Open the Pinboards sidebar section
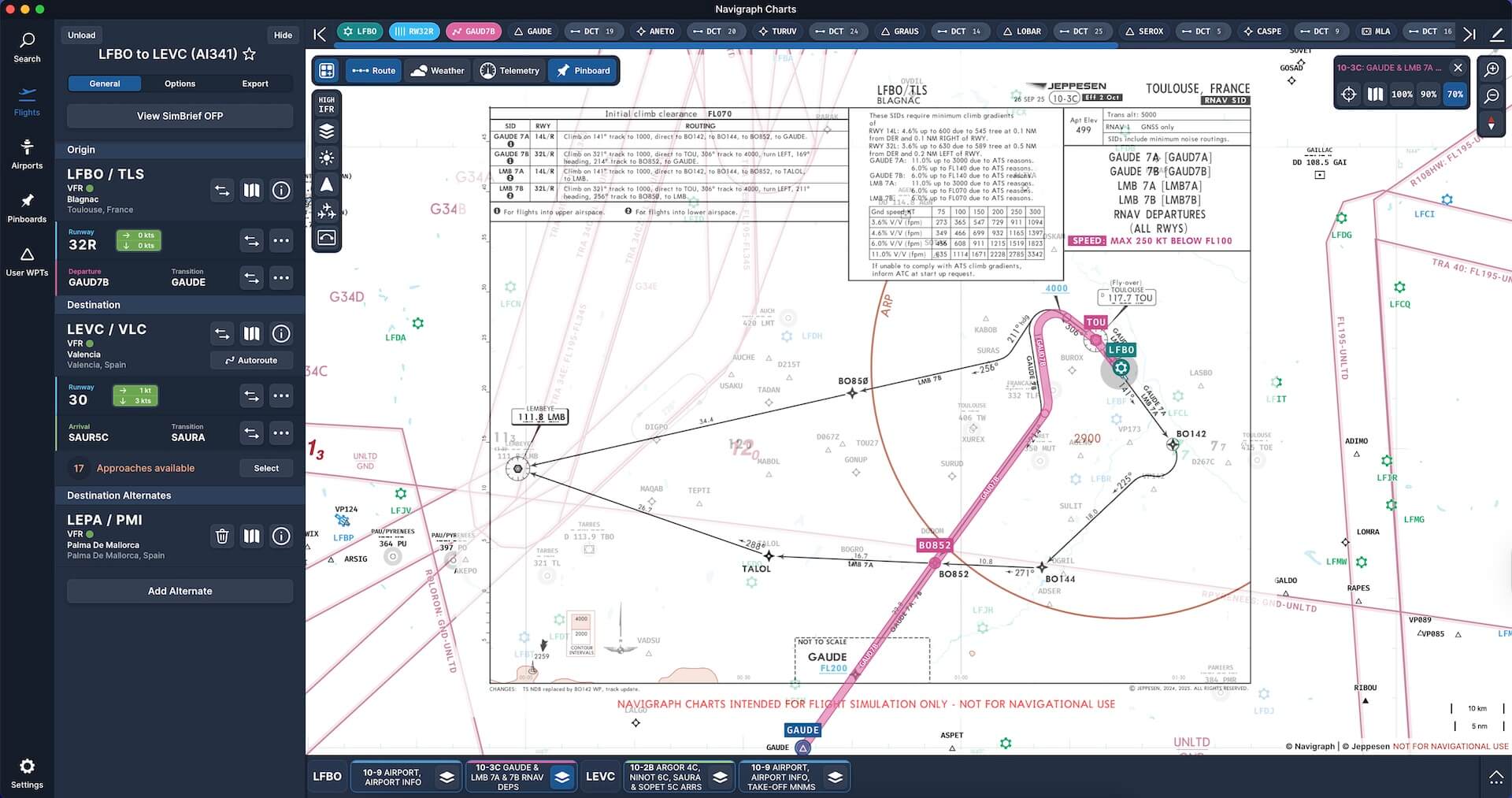1512x798 pixels. tap(27, 208)
